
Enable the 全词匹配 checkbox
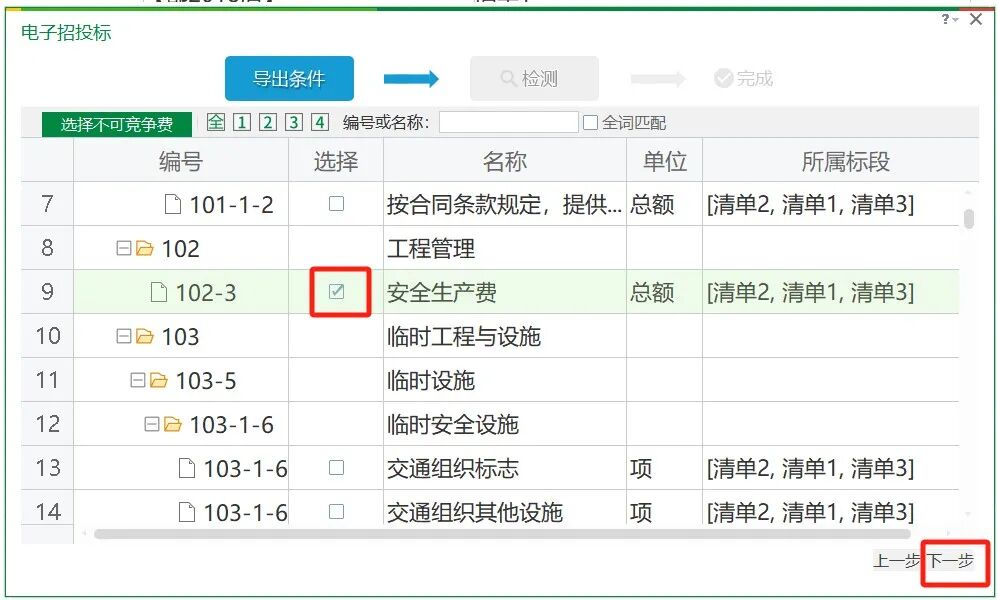point(591,122)
